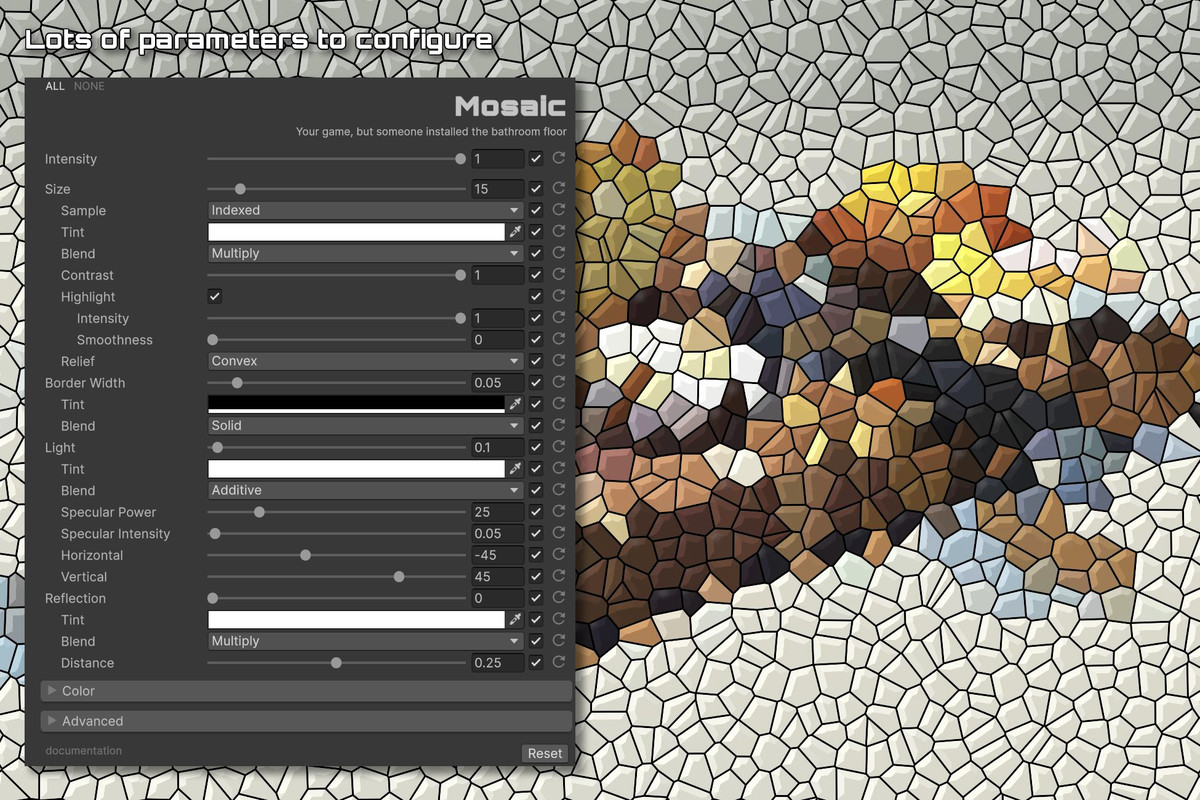
Task: Click the Size value field showing 15
Action: (498, 188)
